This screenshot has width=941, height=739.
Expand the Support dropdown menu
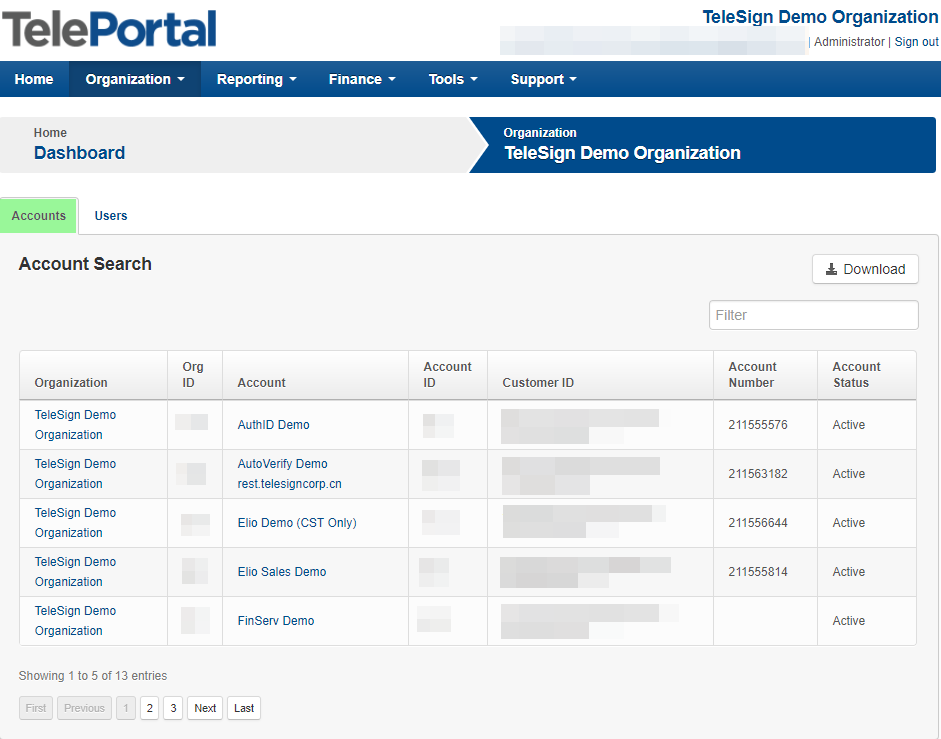pos(543,79)
